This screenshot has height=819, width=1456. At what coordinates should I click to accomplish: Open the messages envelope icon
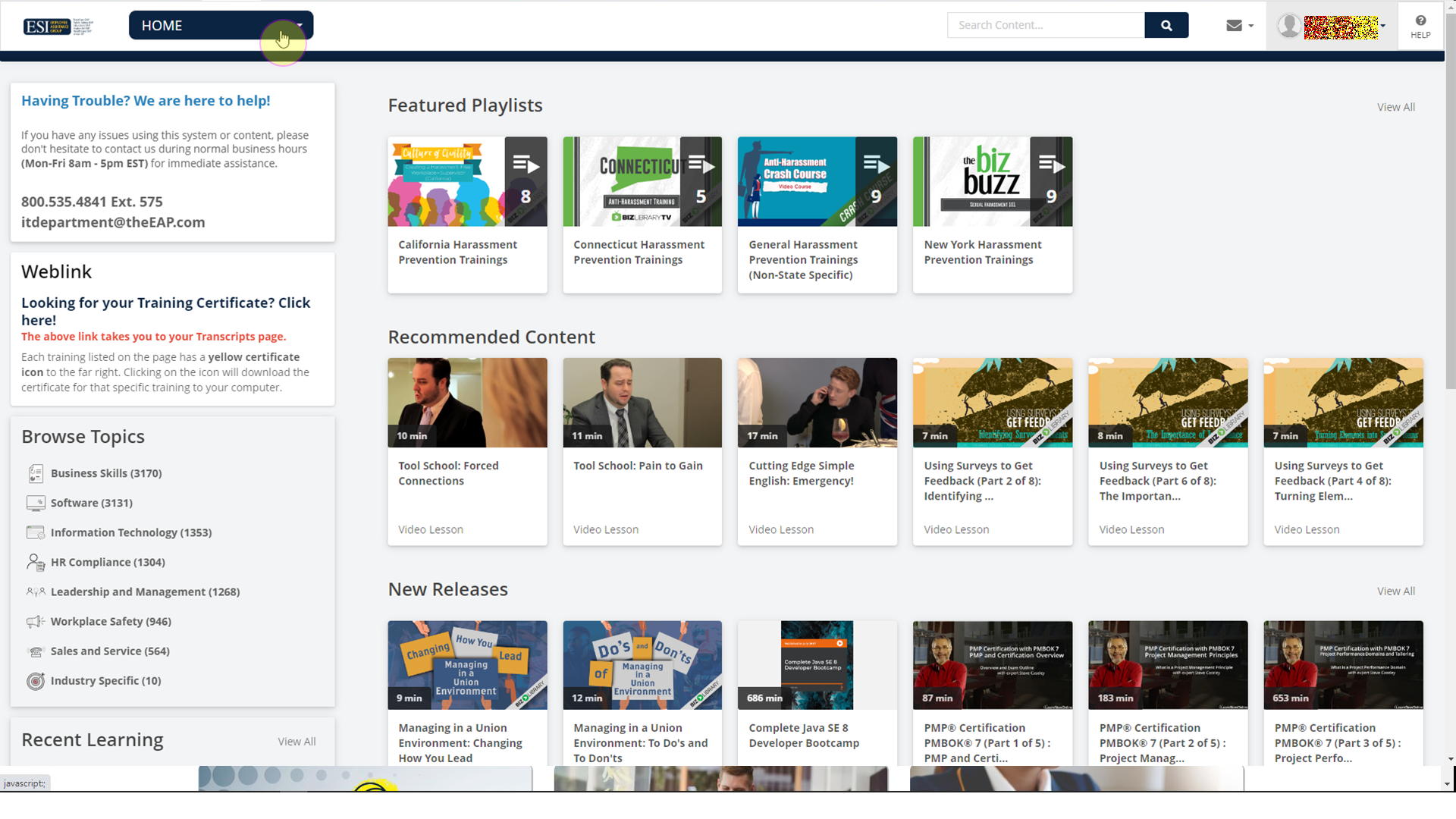coord(1234,25)
